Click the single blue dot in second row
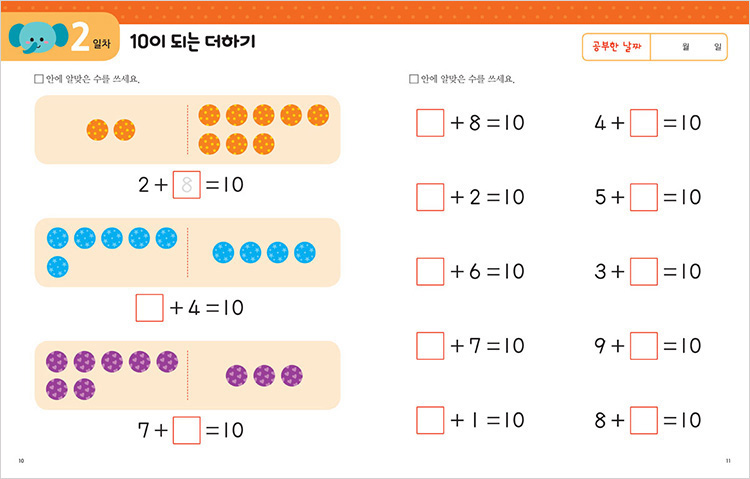 (x=58, y=267)
